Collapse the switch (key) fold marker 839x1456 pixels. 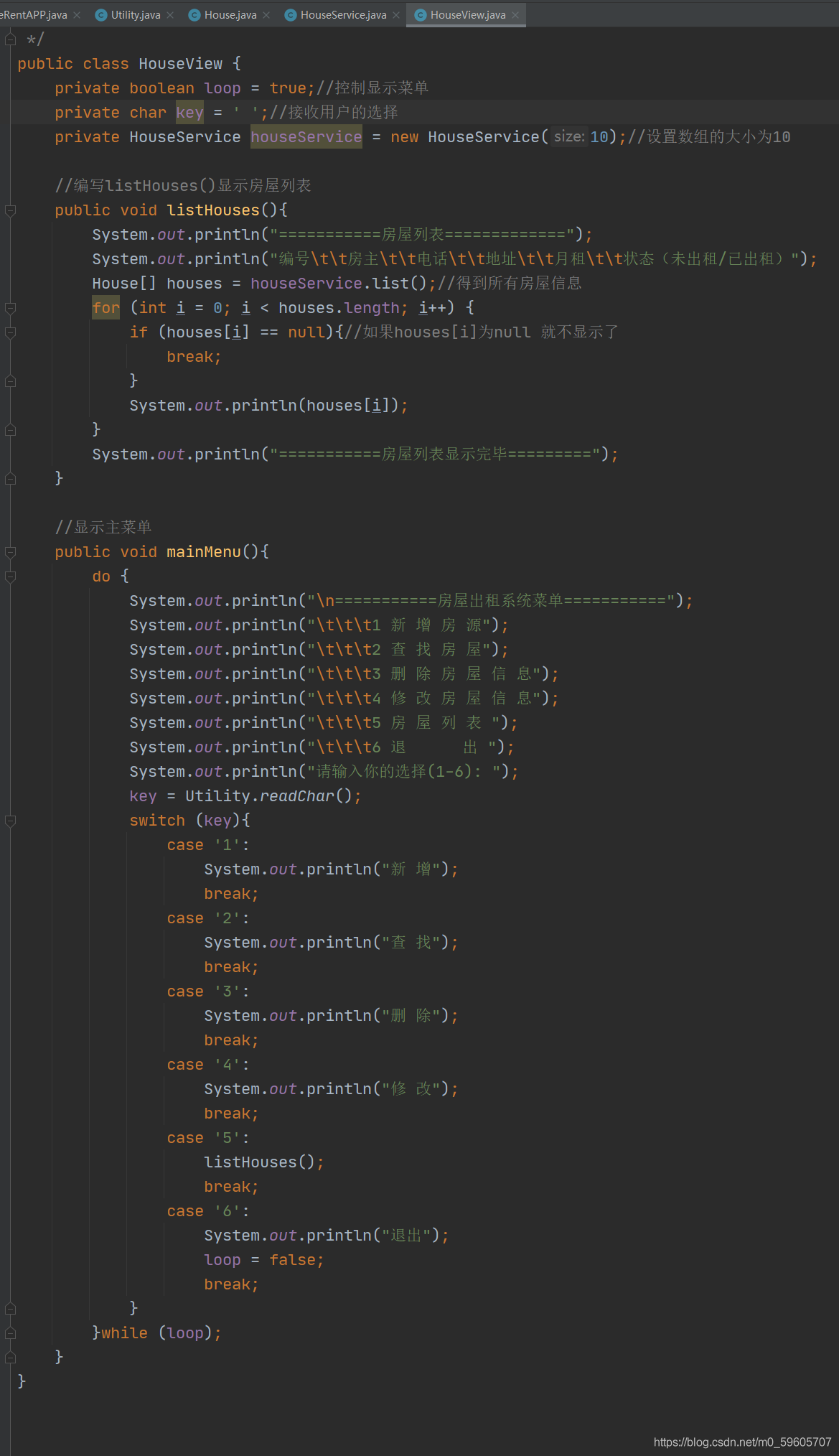(11, 821)
